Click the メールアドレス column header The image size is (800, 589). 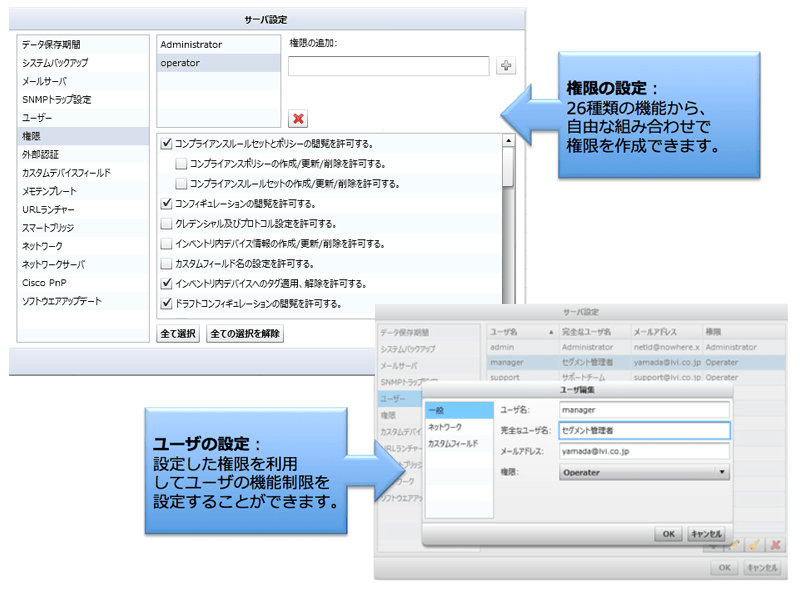[666, 332]
